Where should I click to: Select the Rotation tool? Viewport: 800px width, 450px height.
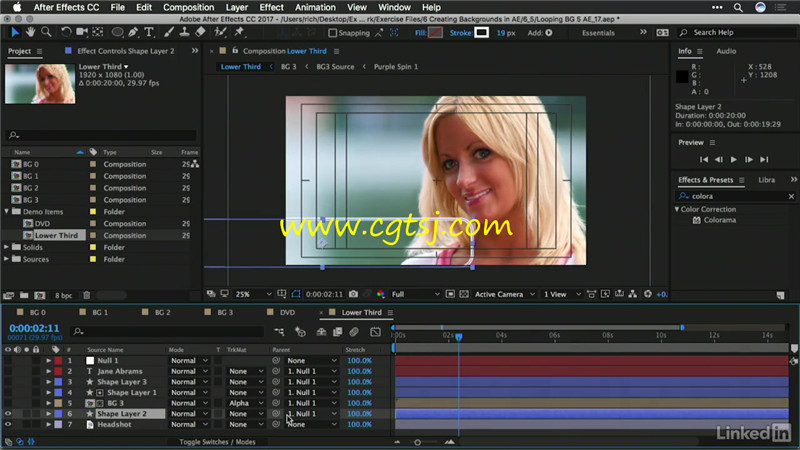(x=66, y=32)
